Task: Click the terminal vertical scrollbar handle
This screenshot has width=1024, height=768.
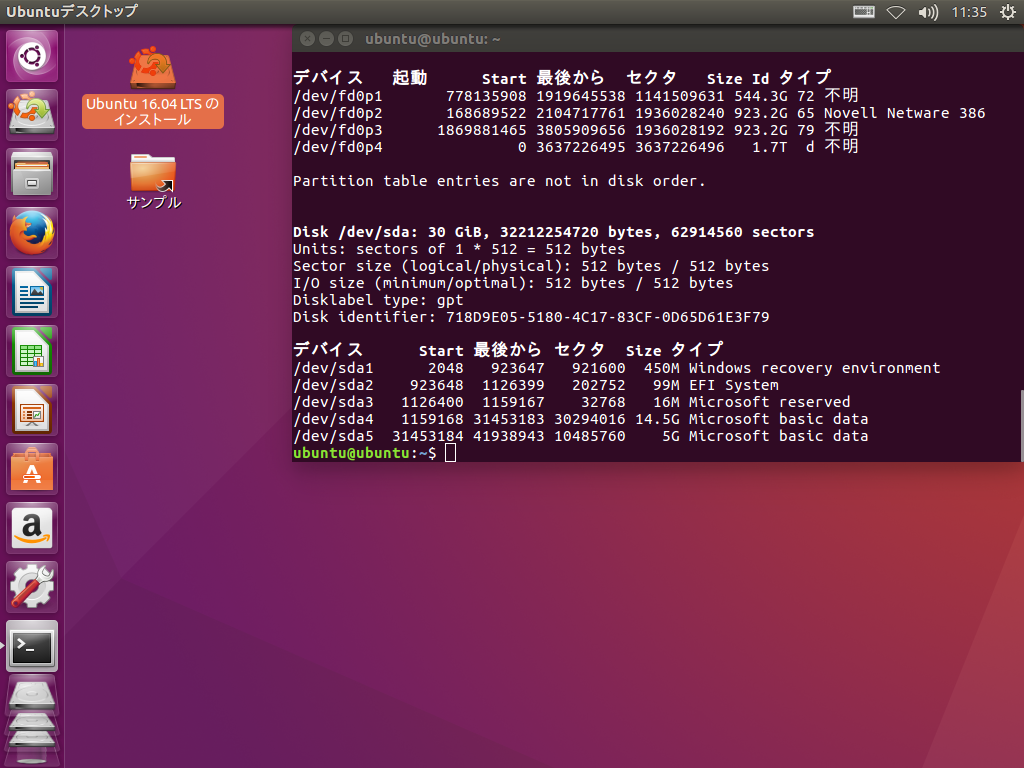Action: (x=1021, y=424)
